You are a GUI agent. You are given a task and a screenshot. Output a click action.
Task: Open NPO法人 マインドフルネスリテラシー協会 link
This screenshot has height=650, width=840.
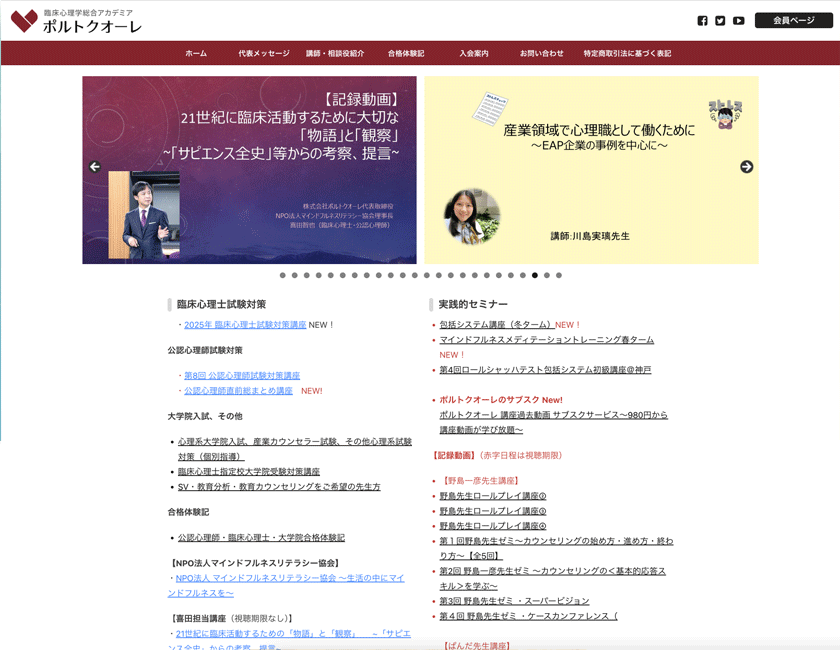(286, 585)
